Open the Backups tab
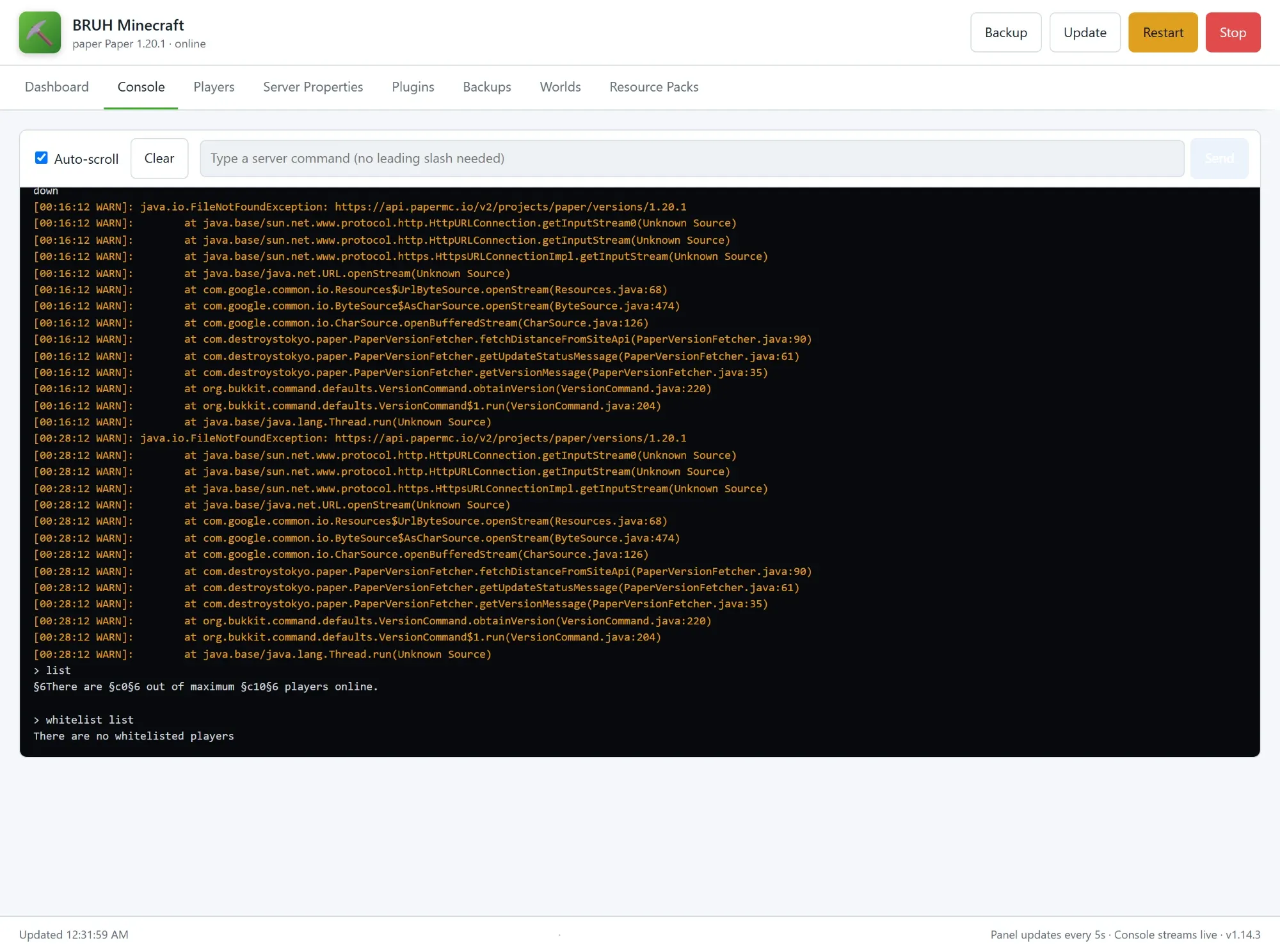The image size is (1280, 952). (487, 87)
